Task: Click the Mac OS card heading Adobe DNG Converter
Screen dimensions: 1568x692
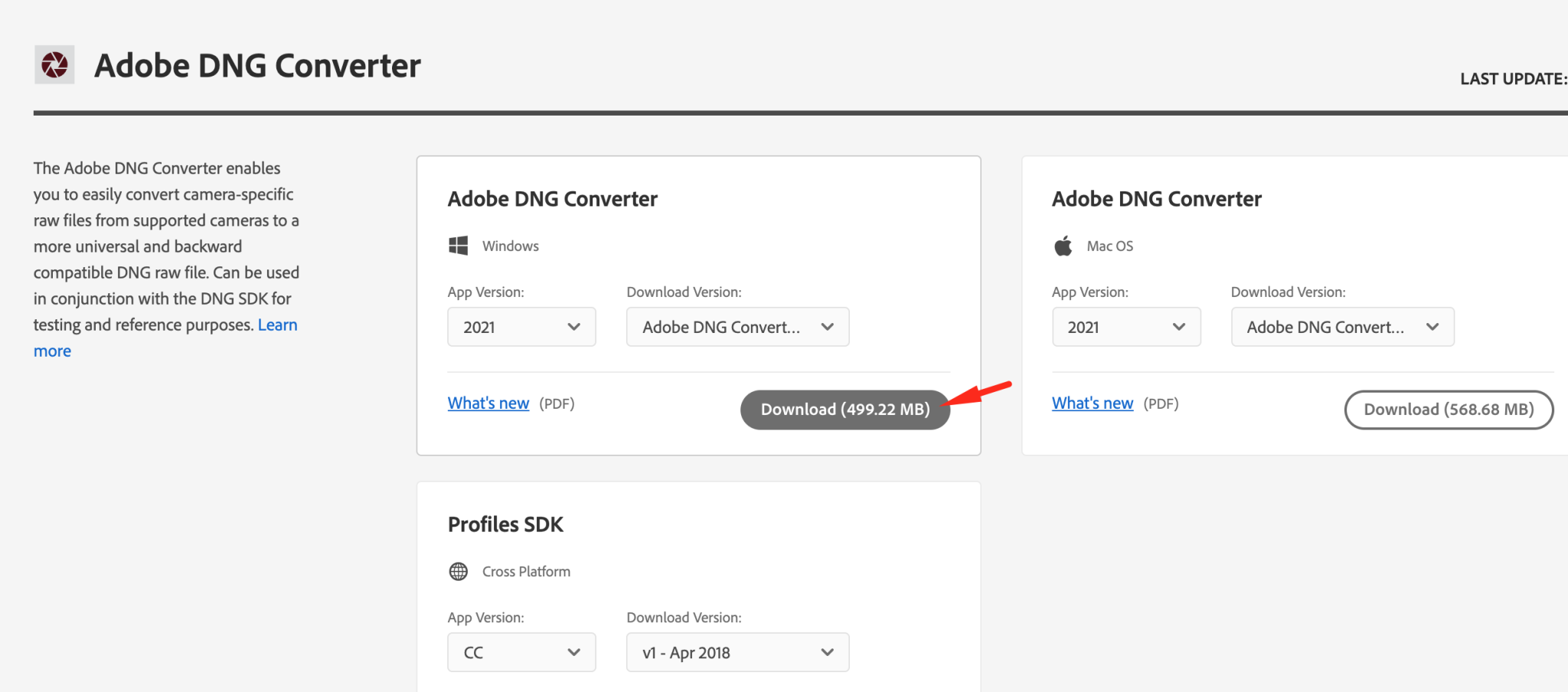Action: pos(1157,199)
